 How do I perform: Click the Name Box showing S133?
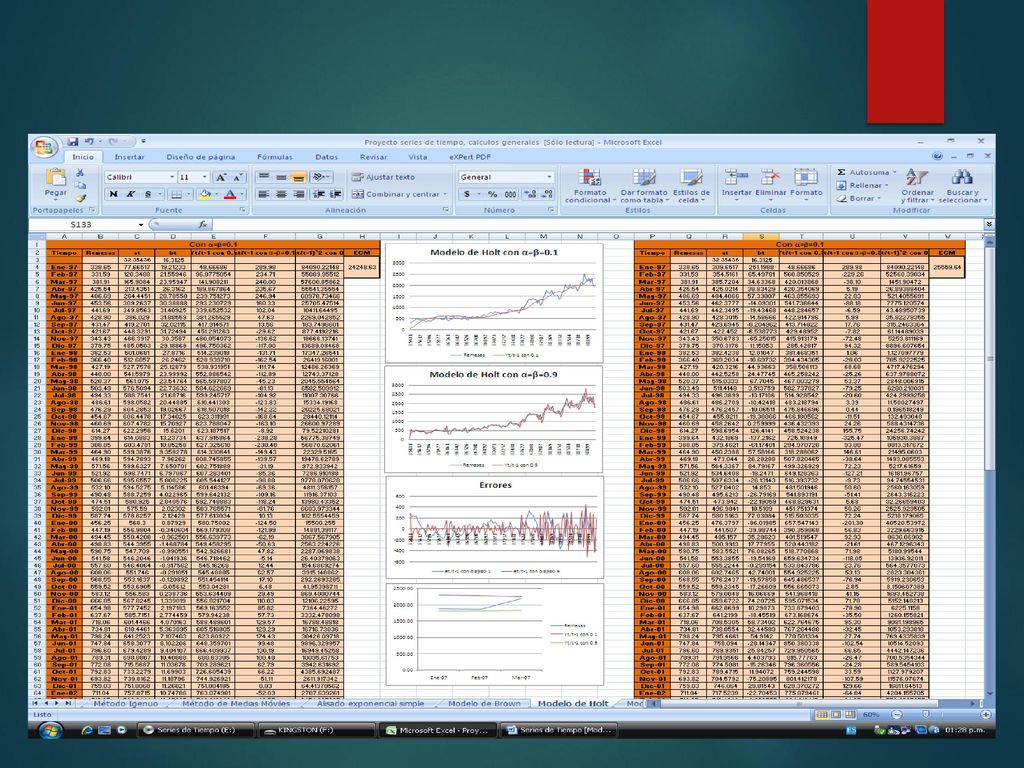tap(88, 225)
